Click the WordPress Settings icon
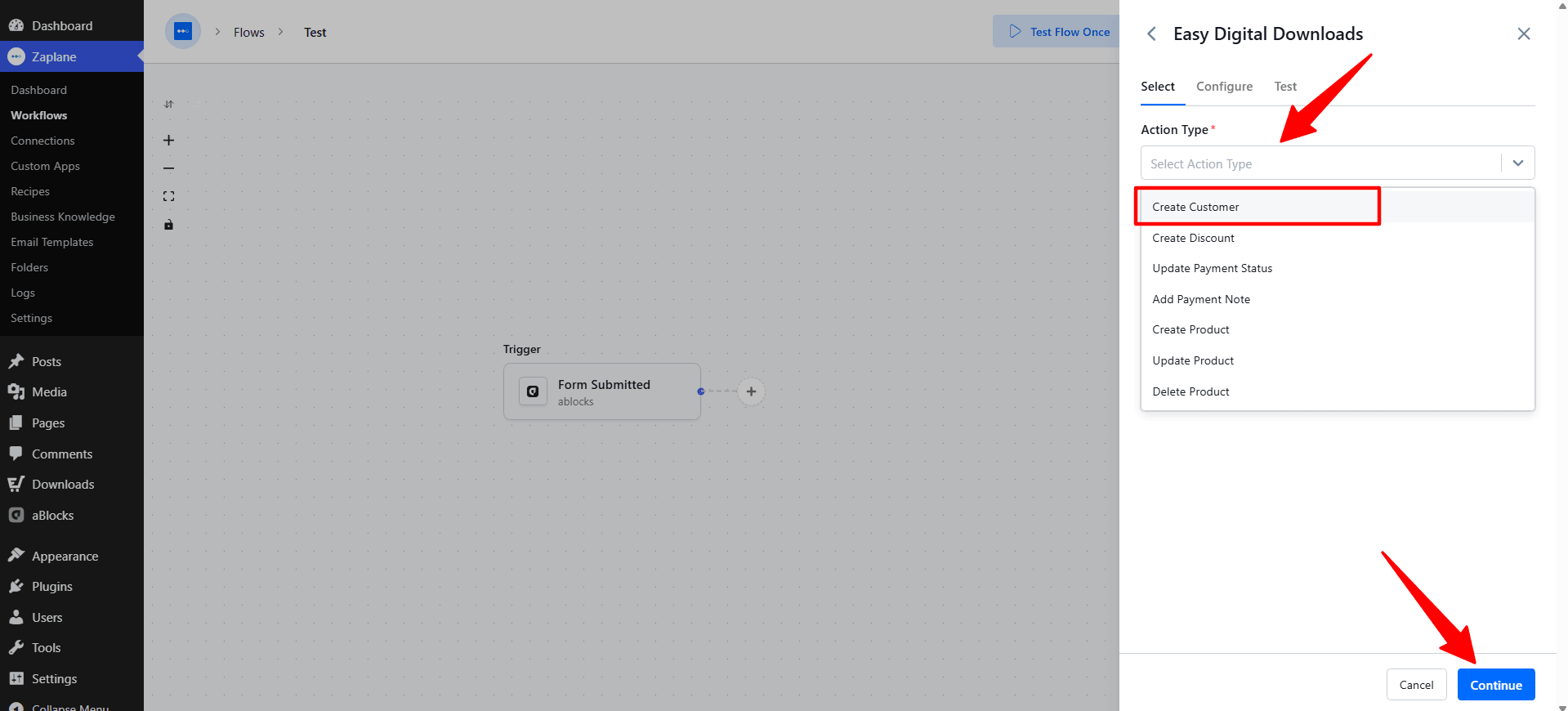Image resolution: width=1568 pixels, height=711 pixels. 16,678
